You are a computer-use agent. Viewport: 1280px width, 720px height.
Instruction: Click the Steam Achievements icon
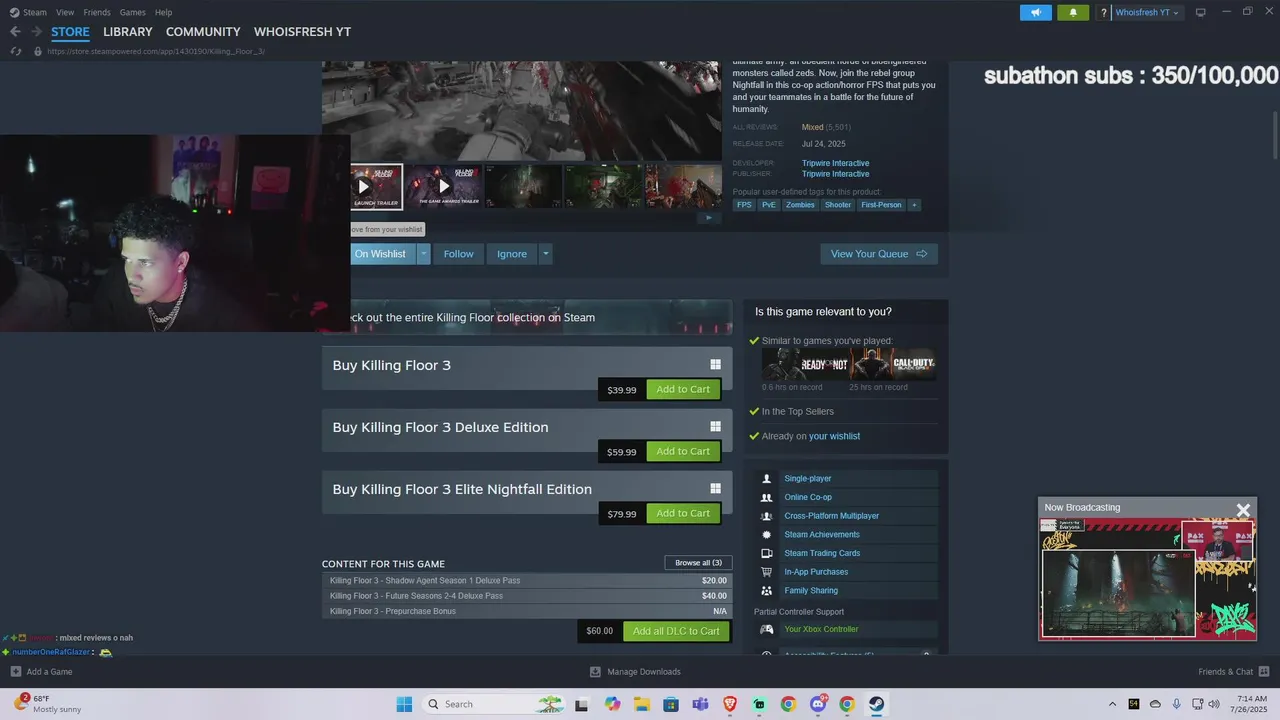point(766,535)
